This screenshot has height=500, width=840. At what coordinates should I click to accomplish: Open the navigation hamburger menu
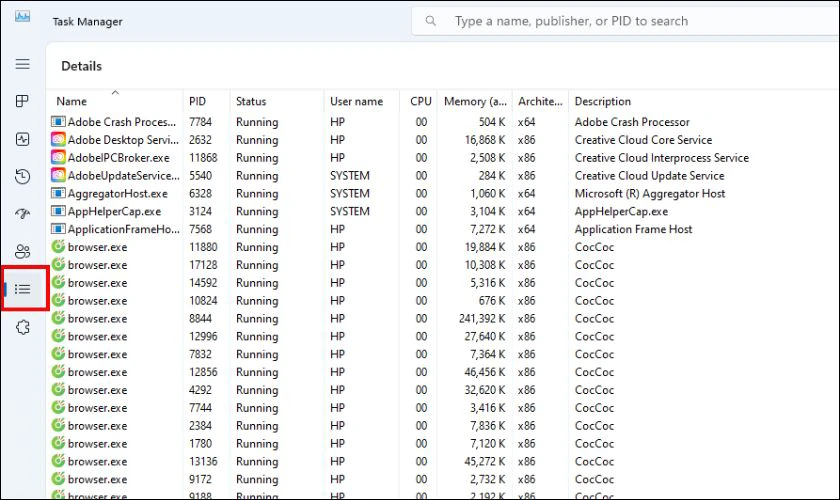22,64
